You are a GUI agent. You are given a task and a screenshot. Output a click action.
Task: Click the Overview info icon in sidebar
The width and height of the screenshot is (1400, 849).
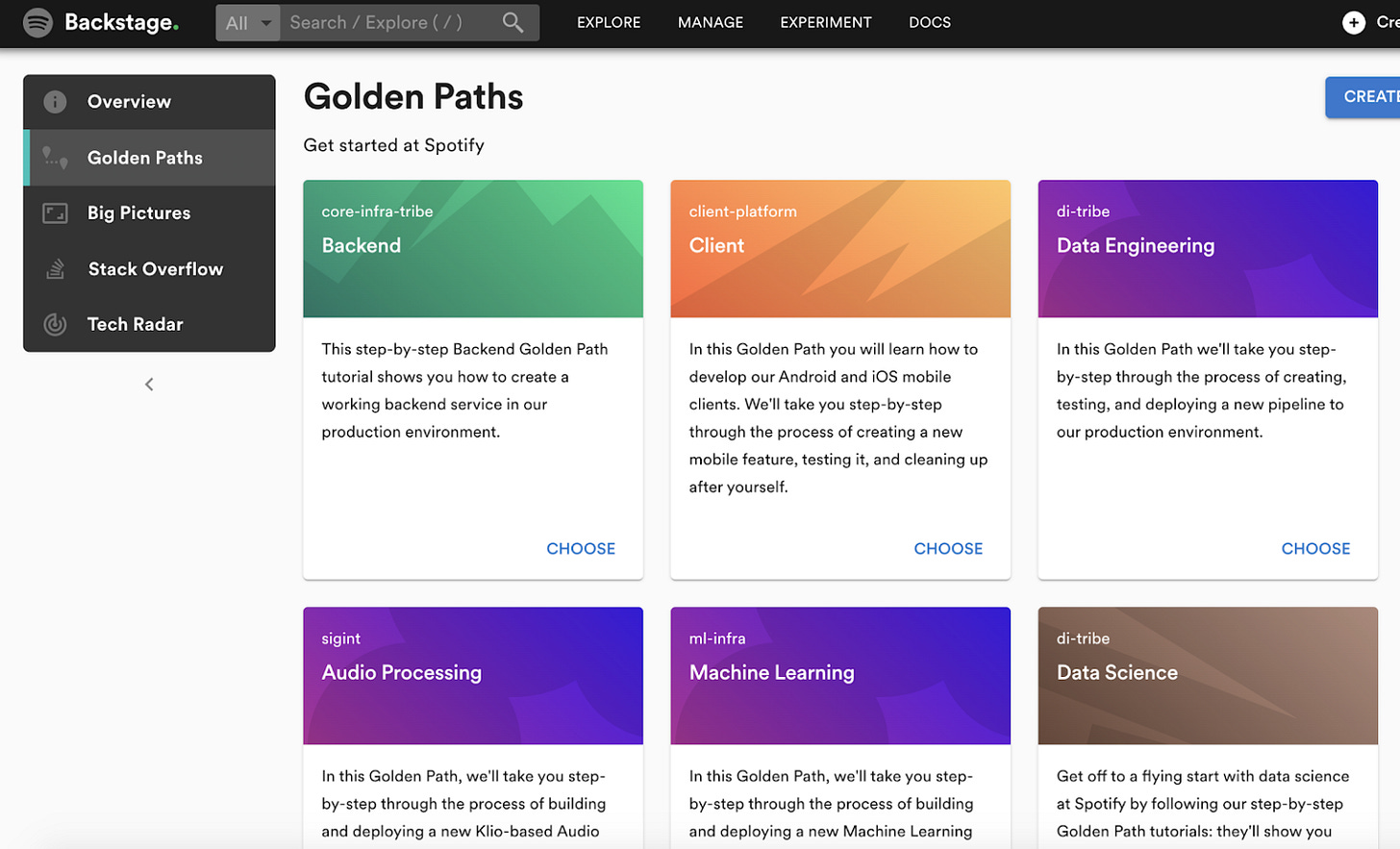tap(55, 102)
